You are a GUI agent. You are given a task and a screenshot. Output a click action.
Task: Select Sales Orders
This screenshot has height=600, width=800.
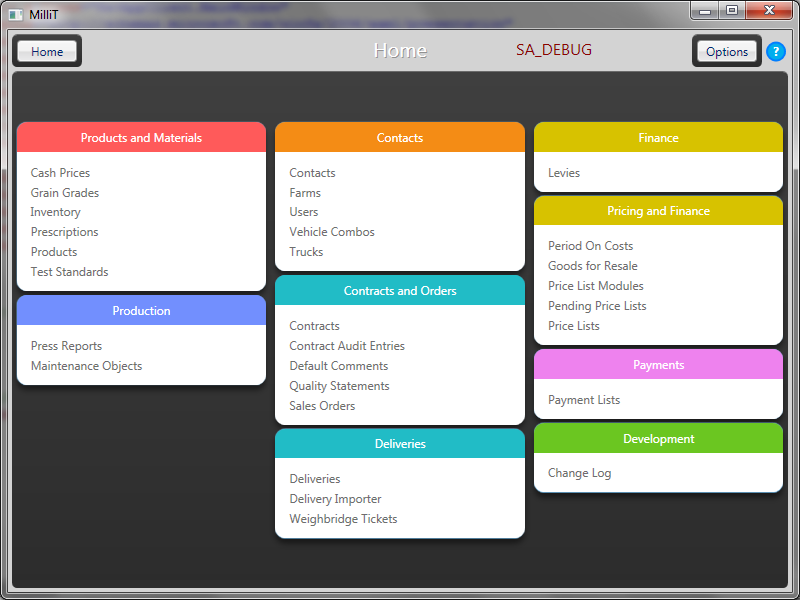point(322,406)
